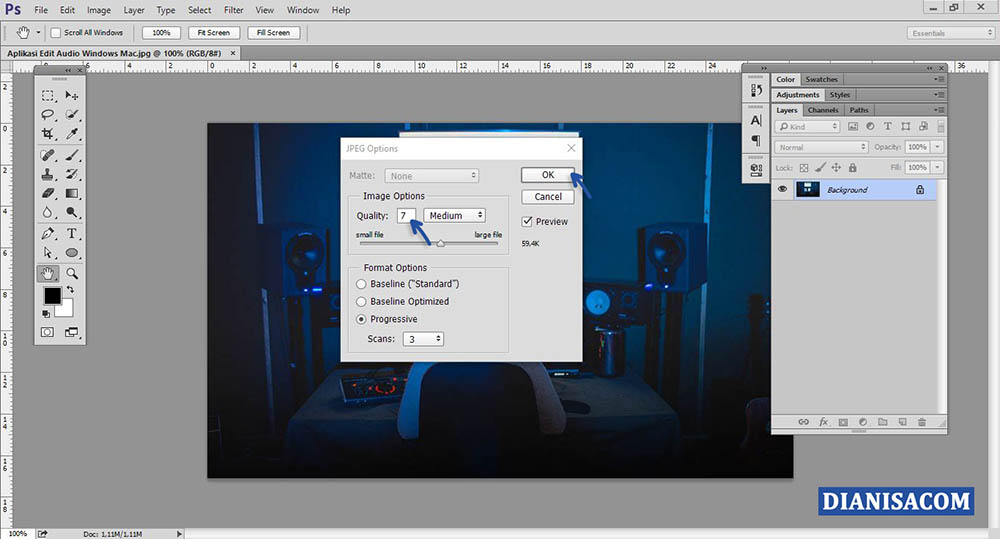The image size is (1000, 539).
Task: Select the Blur tool
Action: [48, 212]
